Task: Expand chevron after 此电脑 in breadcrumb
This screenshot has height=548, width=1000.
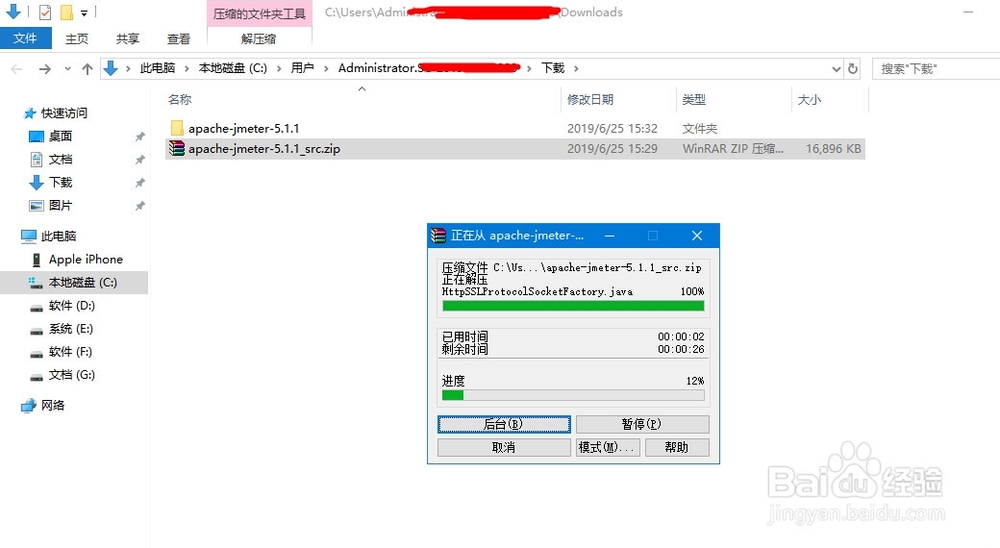Action: point(187,68)
